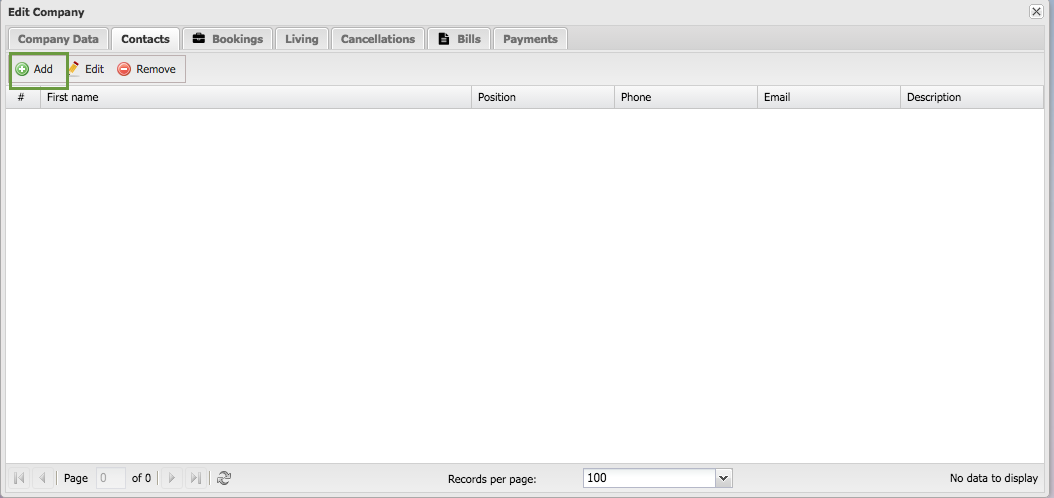
Task: Switch to the Payments tab
Action: click(x=530, y=39)
